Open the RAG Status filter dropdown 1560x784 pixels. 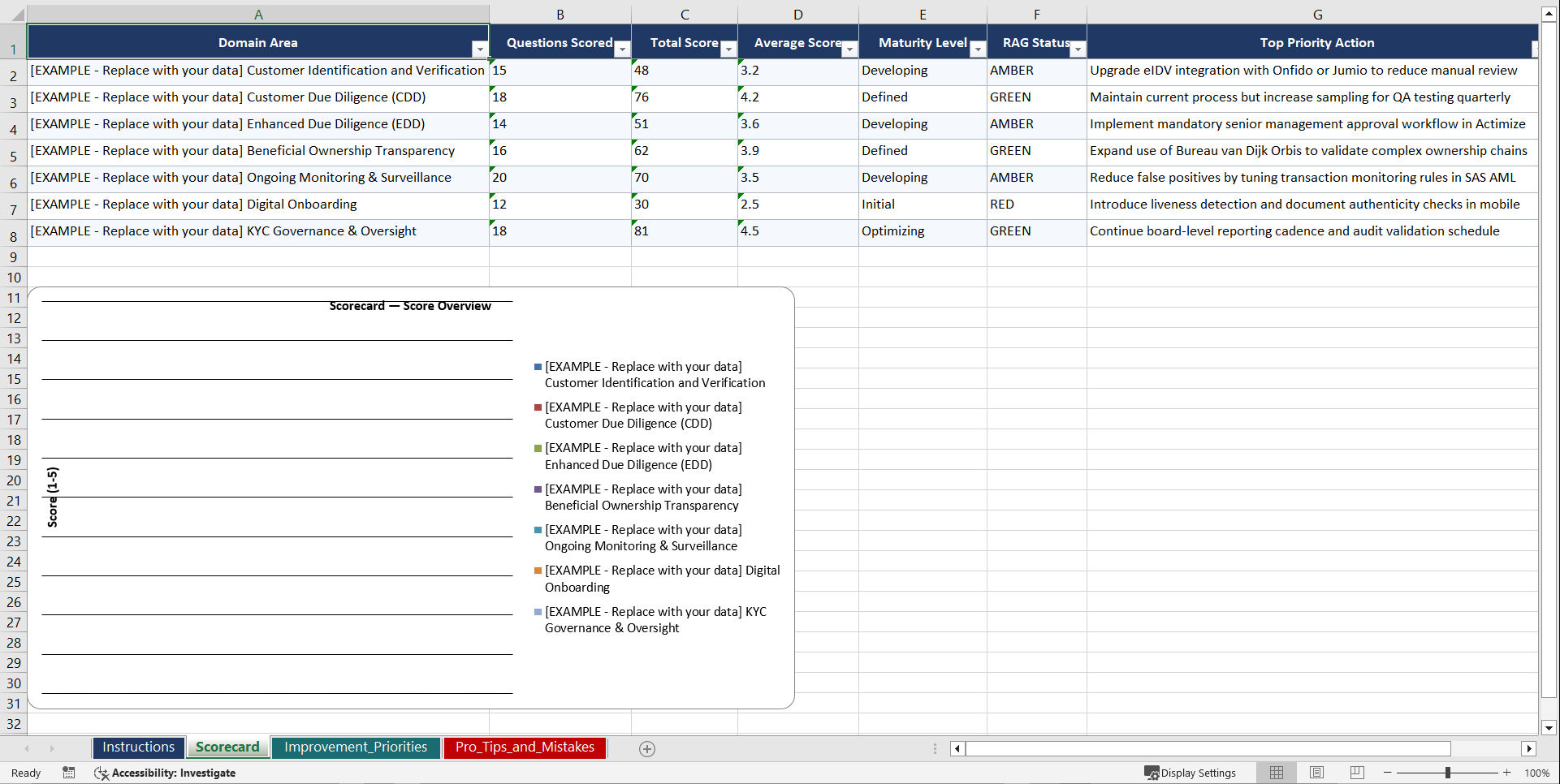click(1078, 50)
